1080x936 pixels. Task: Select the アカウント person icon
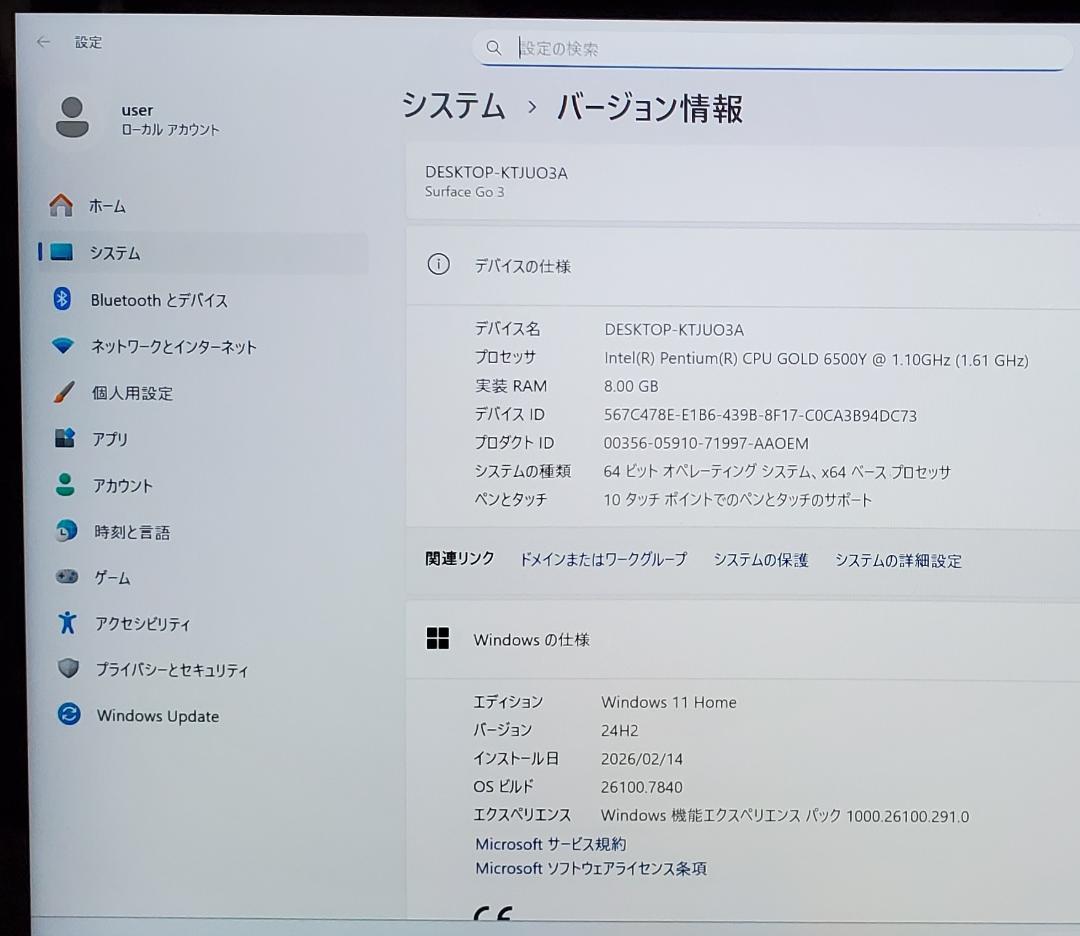click(x=66, y=485)
